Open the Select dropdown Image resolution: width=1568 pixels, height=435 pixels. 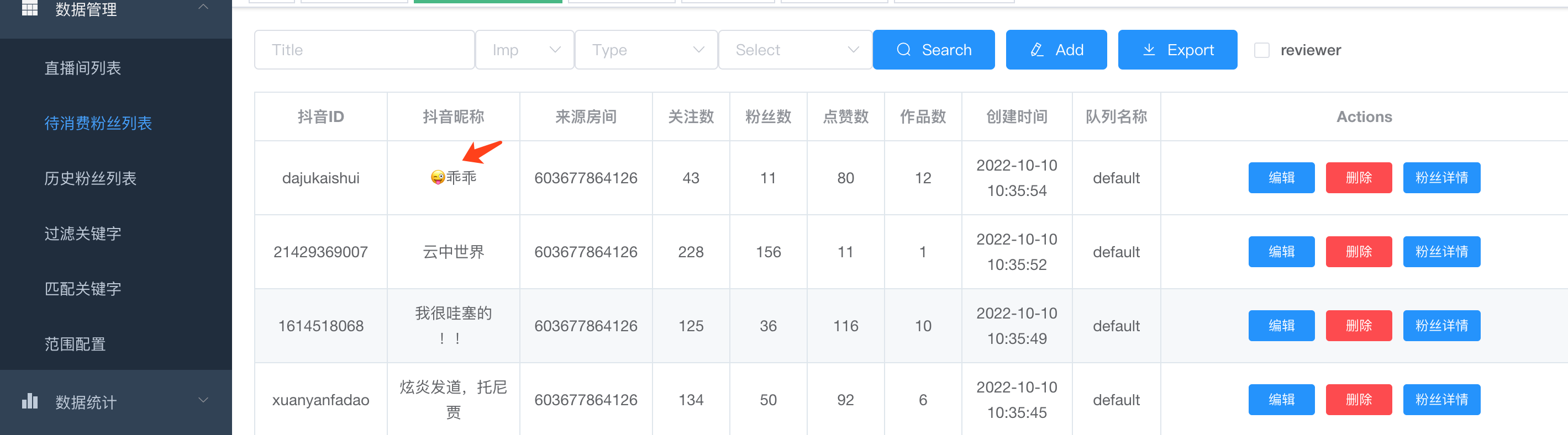[795, 50]
